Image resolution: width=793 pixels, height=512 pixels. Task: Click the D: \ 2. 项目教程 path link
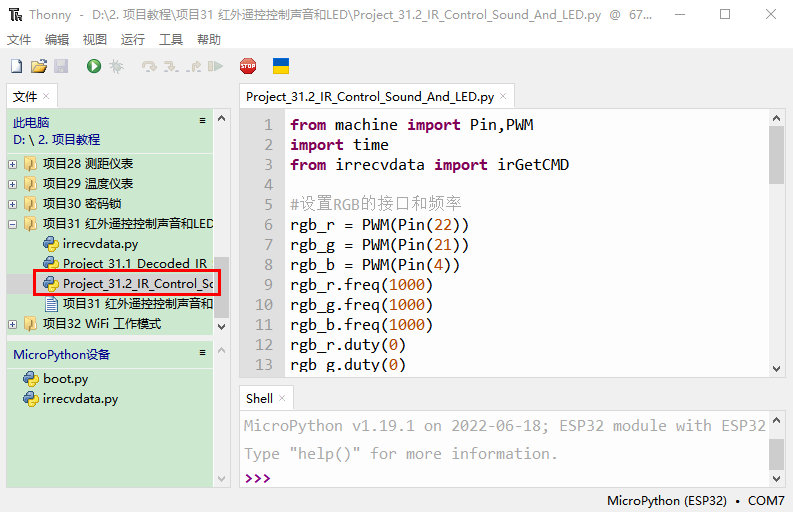pos(57,140)
